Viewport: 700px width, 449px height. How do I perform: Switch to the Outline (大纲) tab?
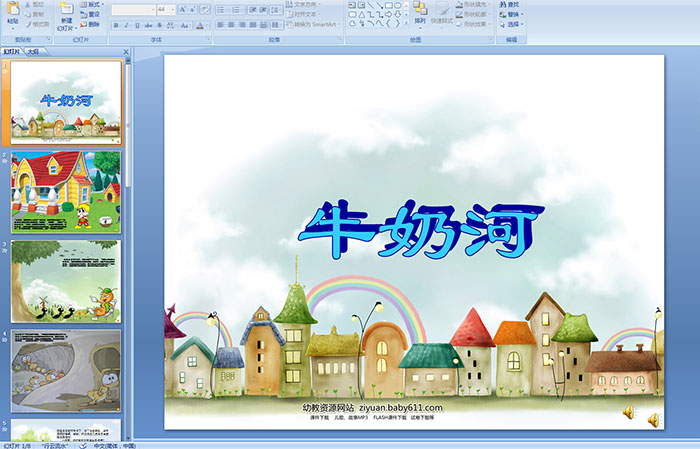click(x=33, y=51)
